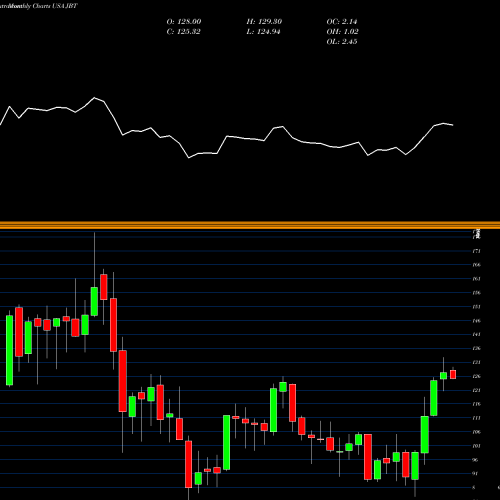Click the latest red candlestick near 126
This screenshot has width=500, height=500.
click(x=453, y=374)
